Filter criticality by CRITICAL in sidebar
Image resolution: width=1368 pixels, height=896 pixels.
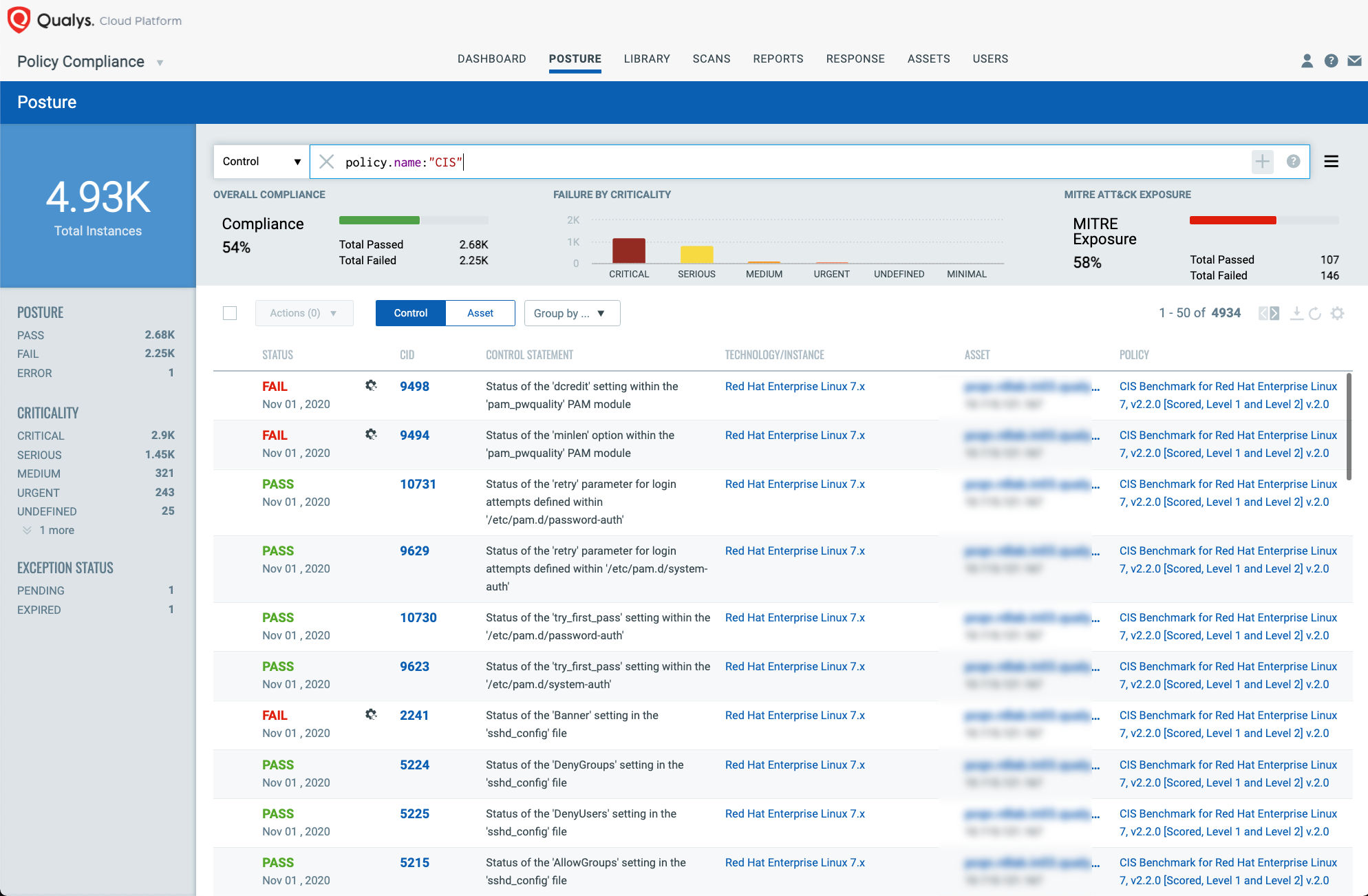[96, 436]
